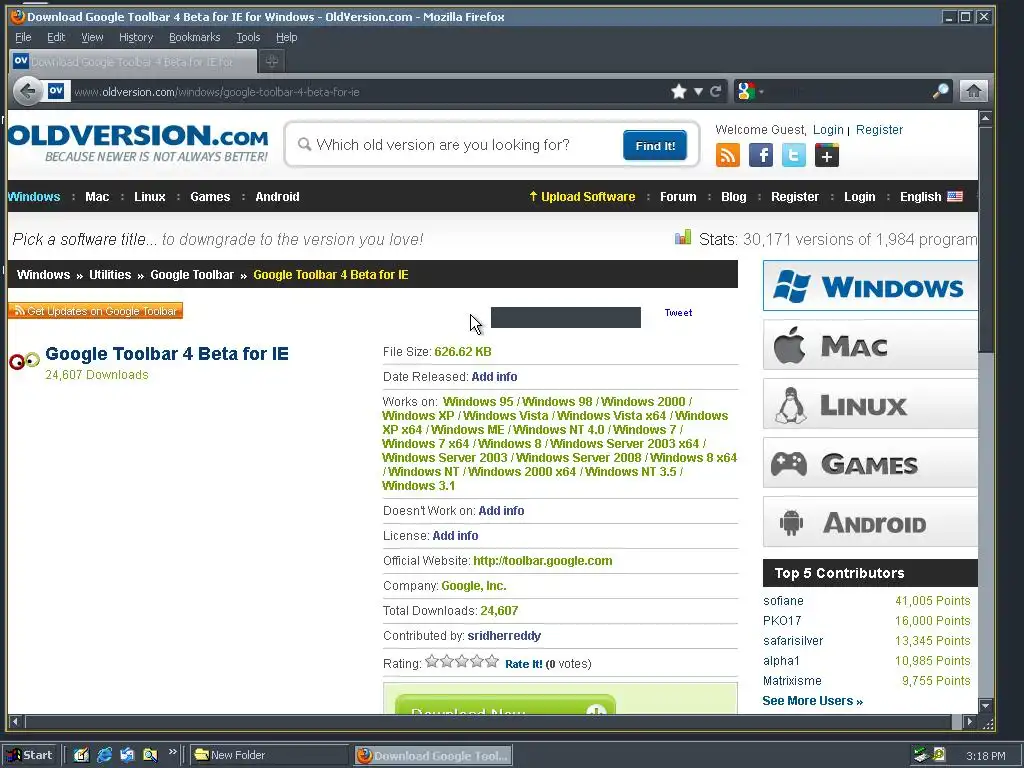Click Get Updates on Google Toolbar button

pyautogui.click(x=95, y=311)
